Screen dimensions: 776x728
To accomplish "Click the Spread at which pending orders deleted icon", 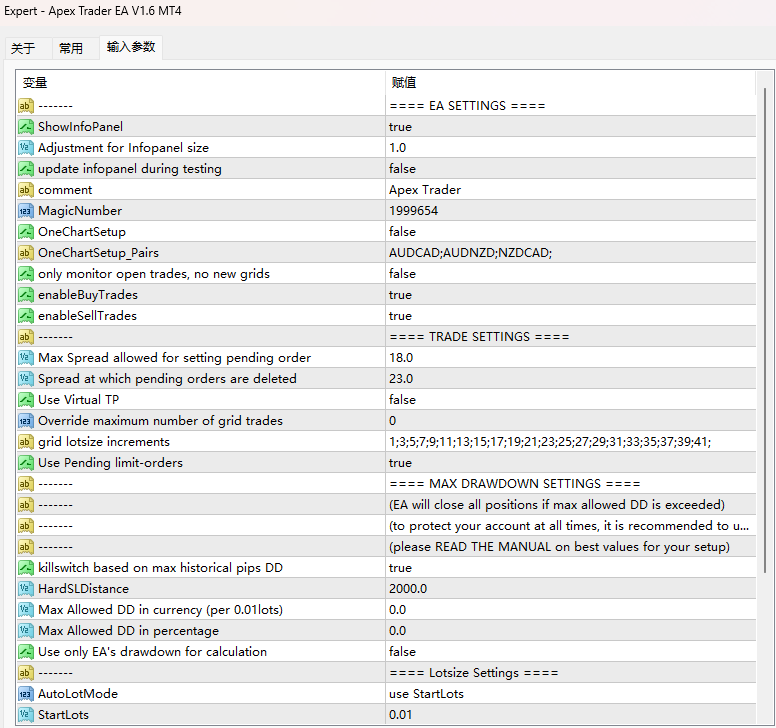I will 26,379.
